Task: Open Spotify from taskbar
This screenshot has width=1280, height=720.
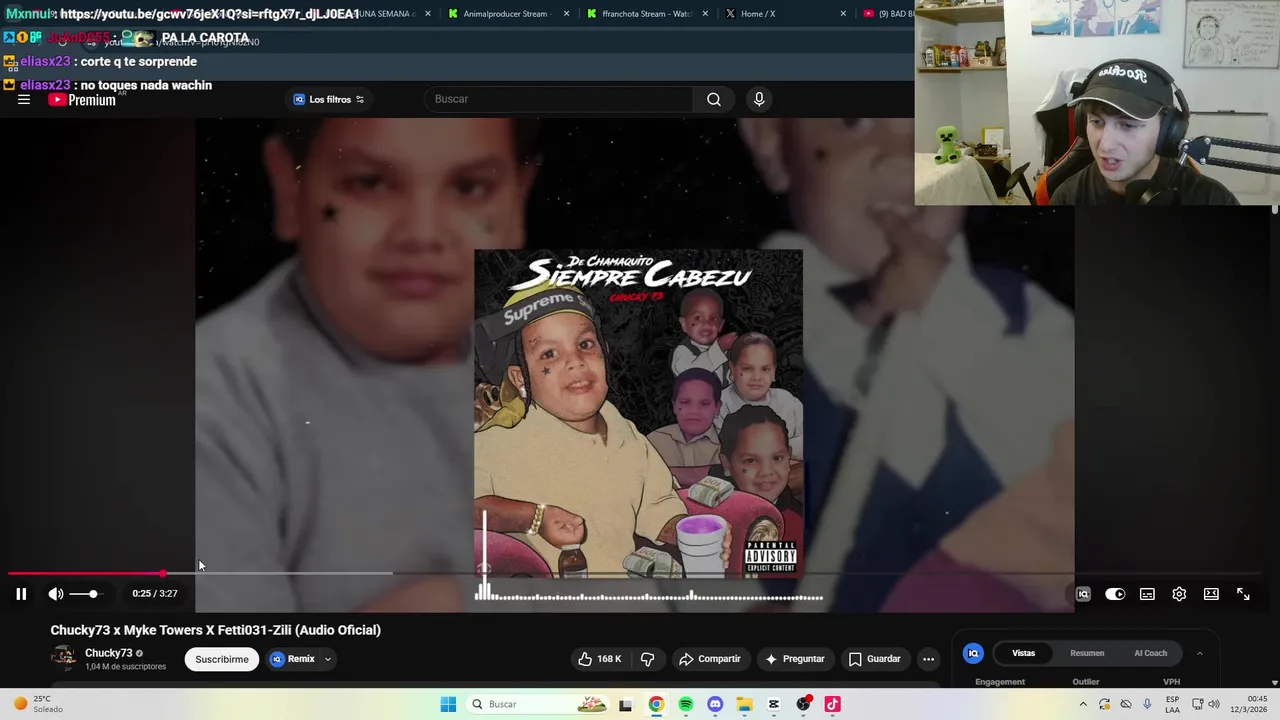Action: 685,704
